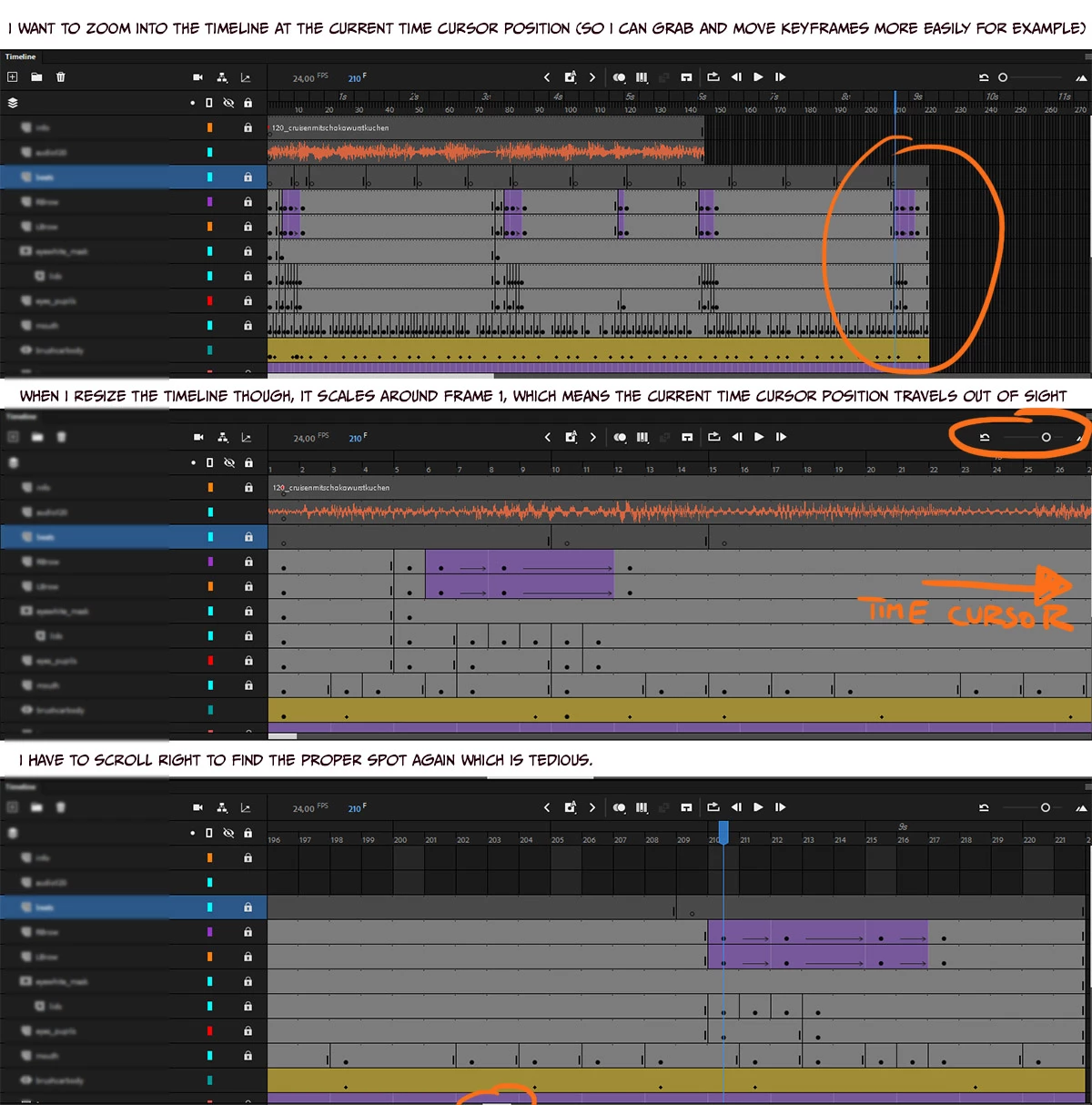Toggle highlight for all layers in the 1s–11s timeline header
Image resolution: width=1092 pixels, height=1105 pixels.
[192, 103]
